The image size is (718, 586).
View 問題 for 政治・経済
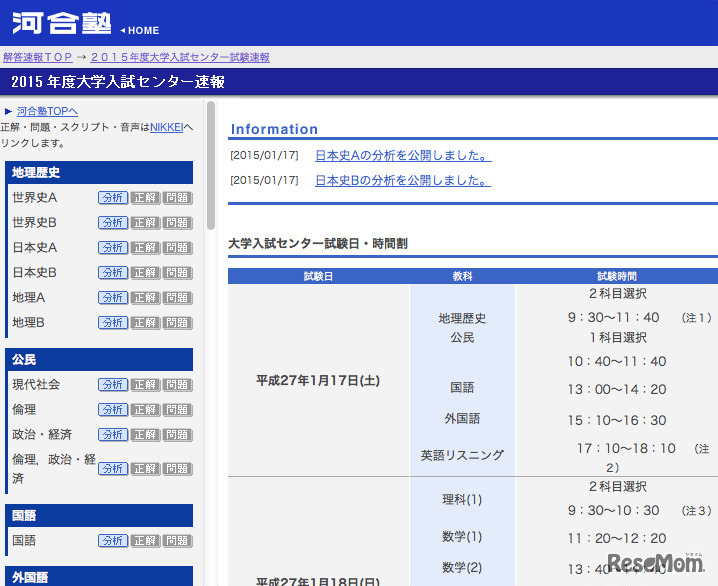(x=177, y=435)
